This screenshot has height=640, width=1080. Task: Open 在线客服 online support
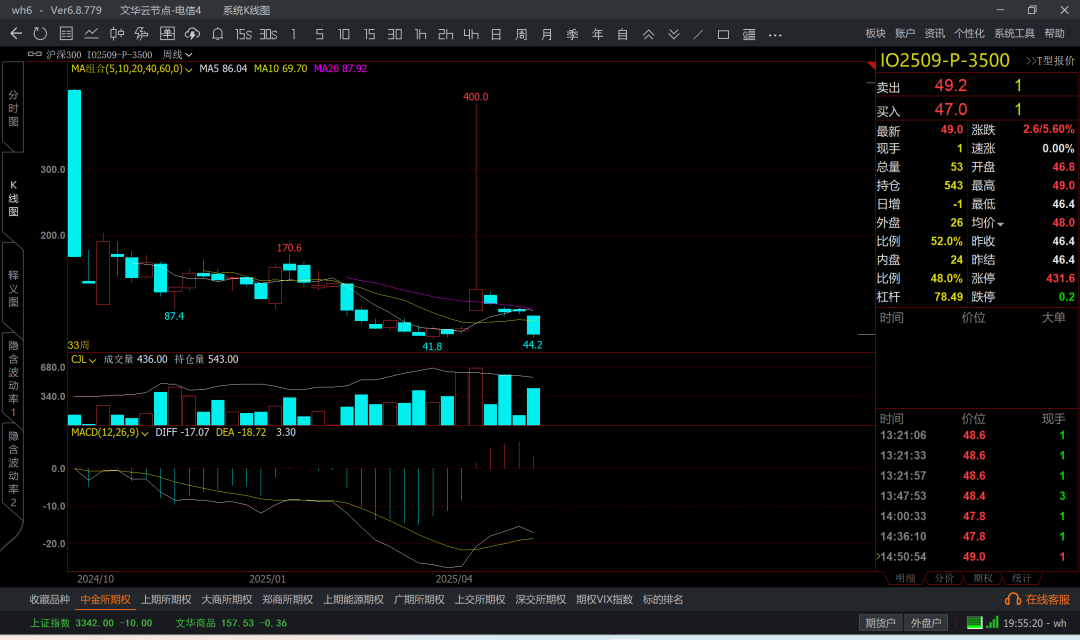click(x=1040, y=600)
